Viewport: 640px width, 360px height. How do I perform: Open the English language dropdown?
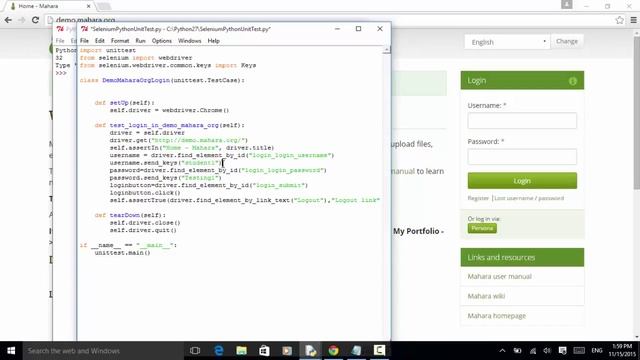point(507,42)
